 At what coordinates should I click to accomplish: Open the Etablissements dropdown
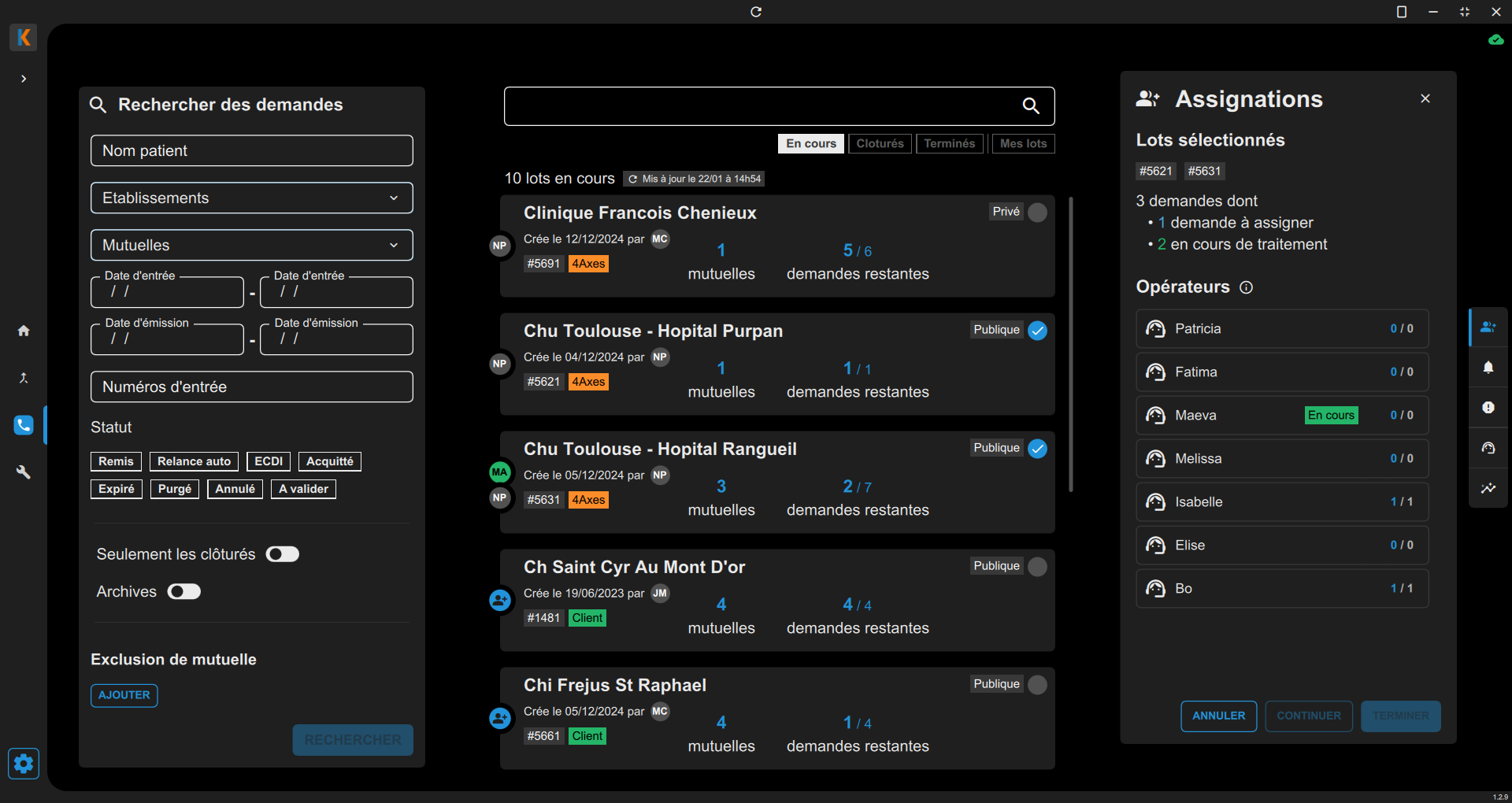coord(252,198)
